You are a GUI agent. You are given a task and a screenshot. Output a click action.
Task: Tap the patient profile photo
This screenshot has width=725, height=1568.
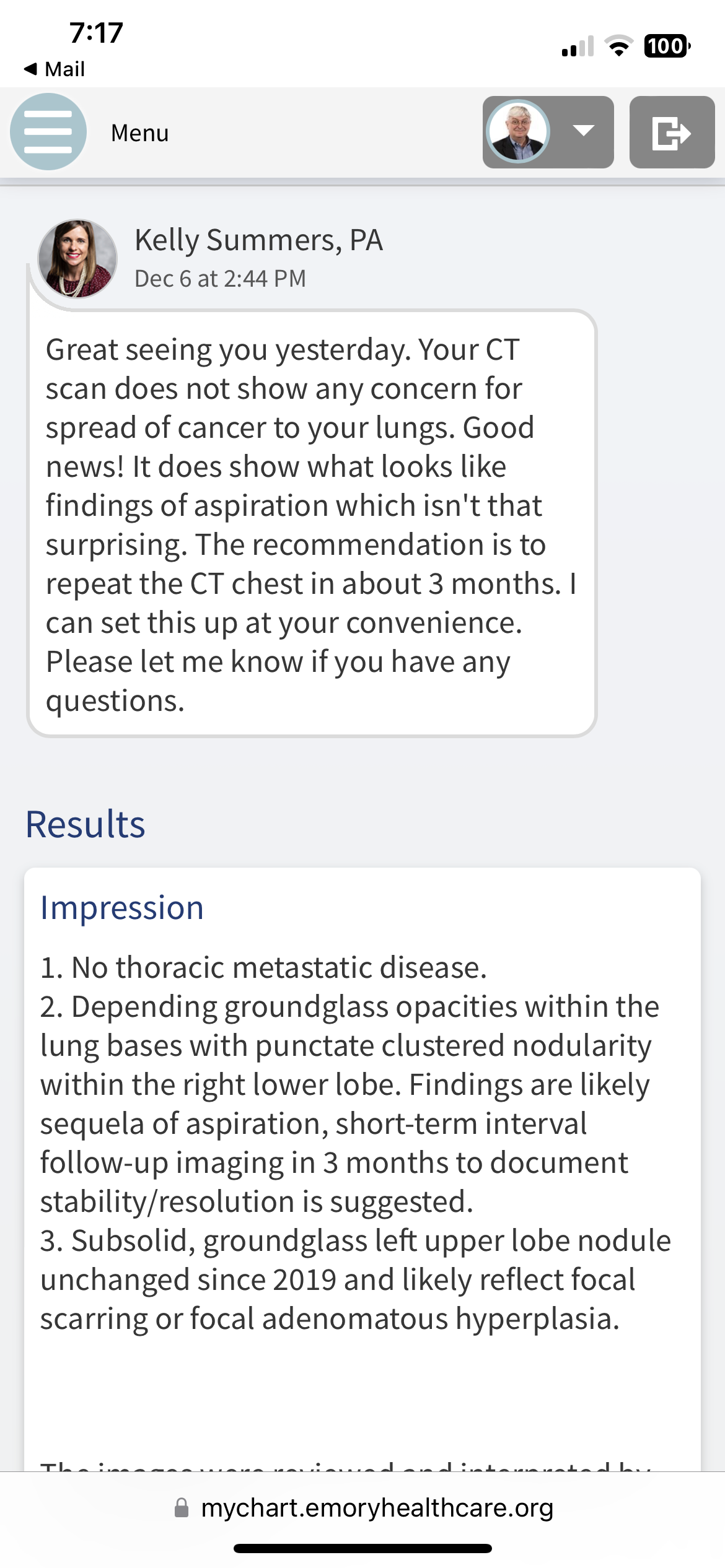click(x=518, y=132)
